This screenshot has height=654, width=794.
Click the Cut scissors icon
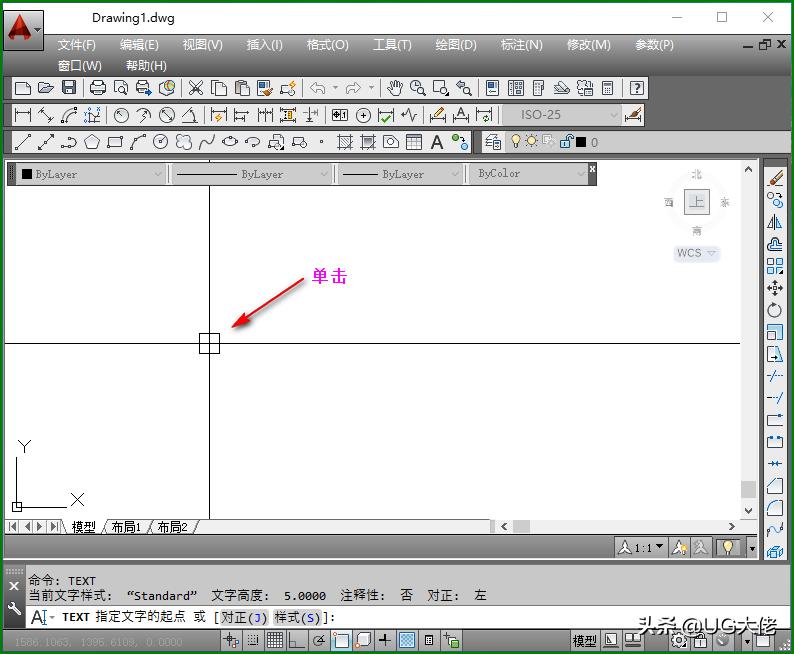click(x=196, y=88)
